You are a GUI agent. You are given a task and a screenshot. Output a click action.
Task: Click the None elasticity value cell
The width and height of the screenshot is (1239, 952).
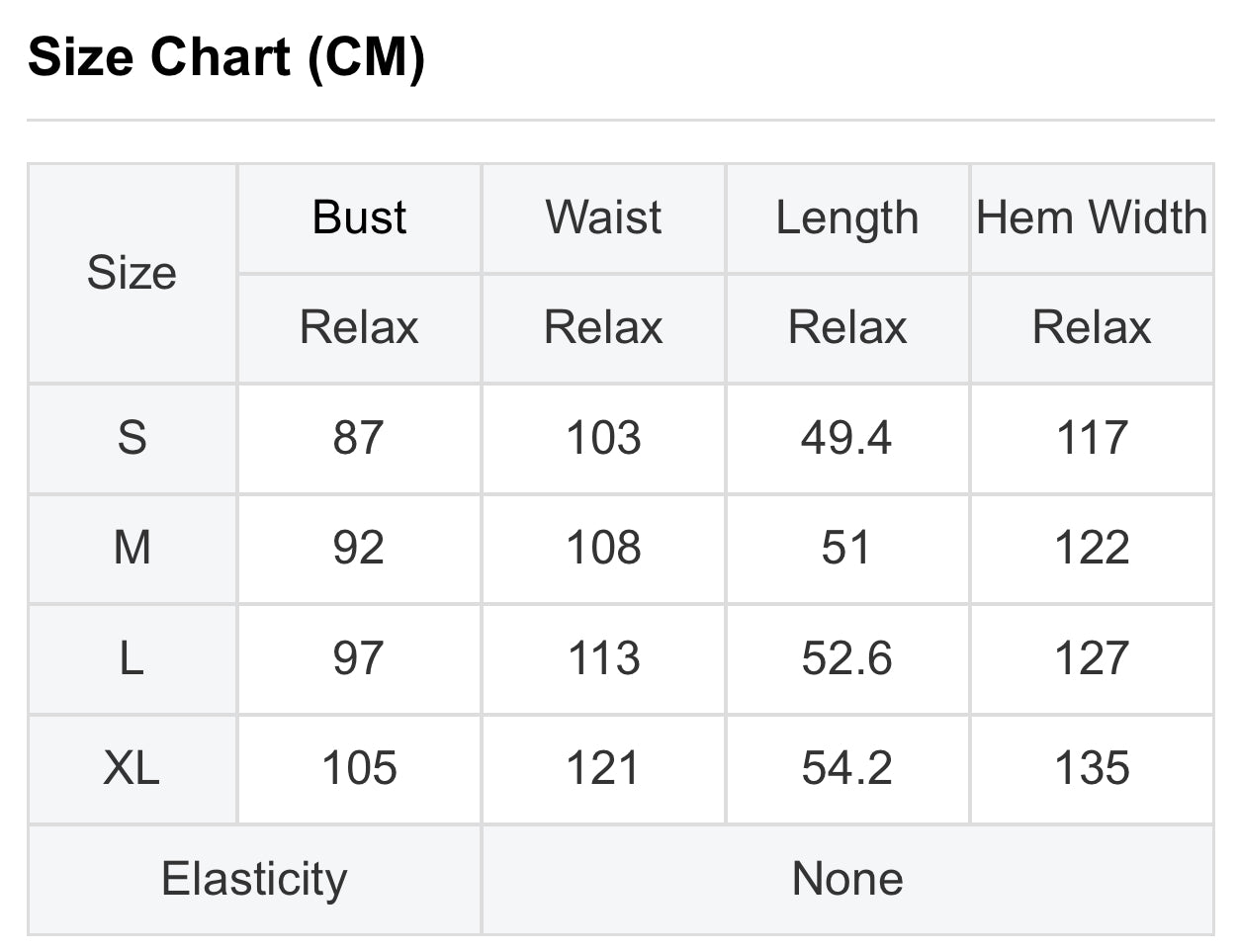[x=847, y=880]
